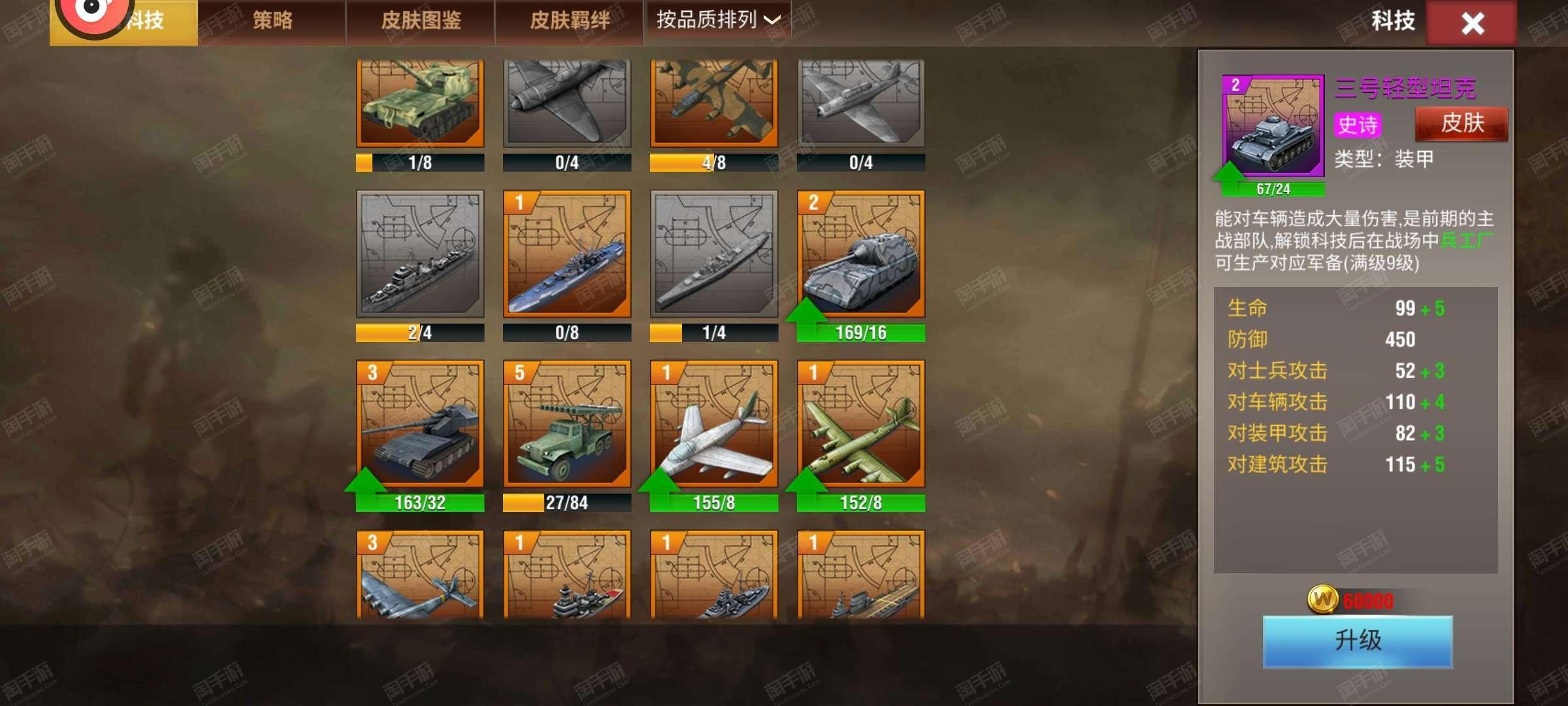Click the 兵工厂 green link text

click(1466, 241)
